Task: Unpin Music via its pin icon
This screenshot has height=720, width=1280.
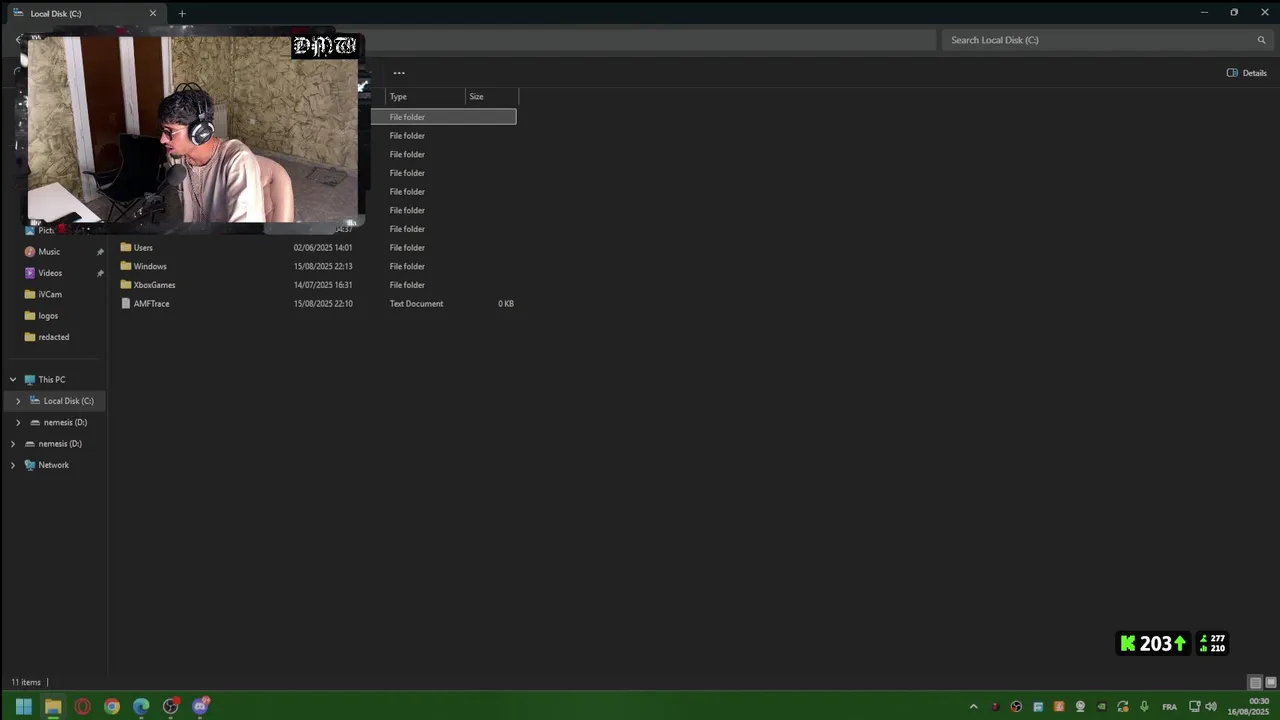Action: 100,252
